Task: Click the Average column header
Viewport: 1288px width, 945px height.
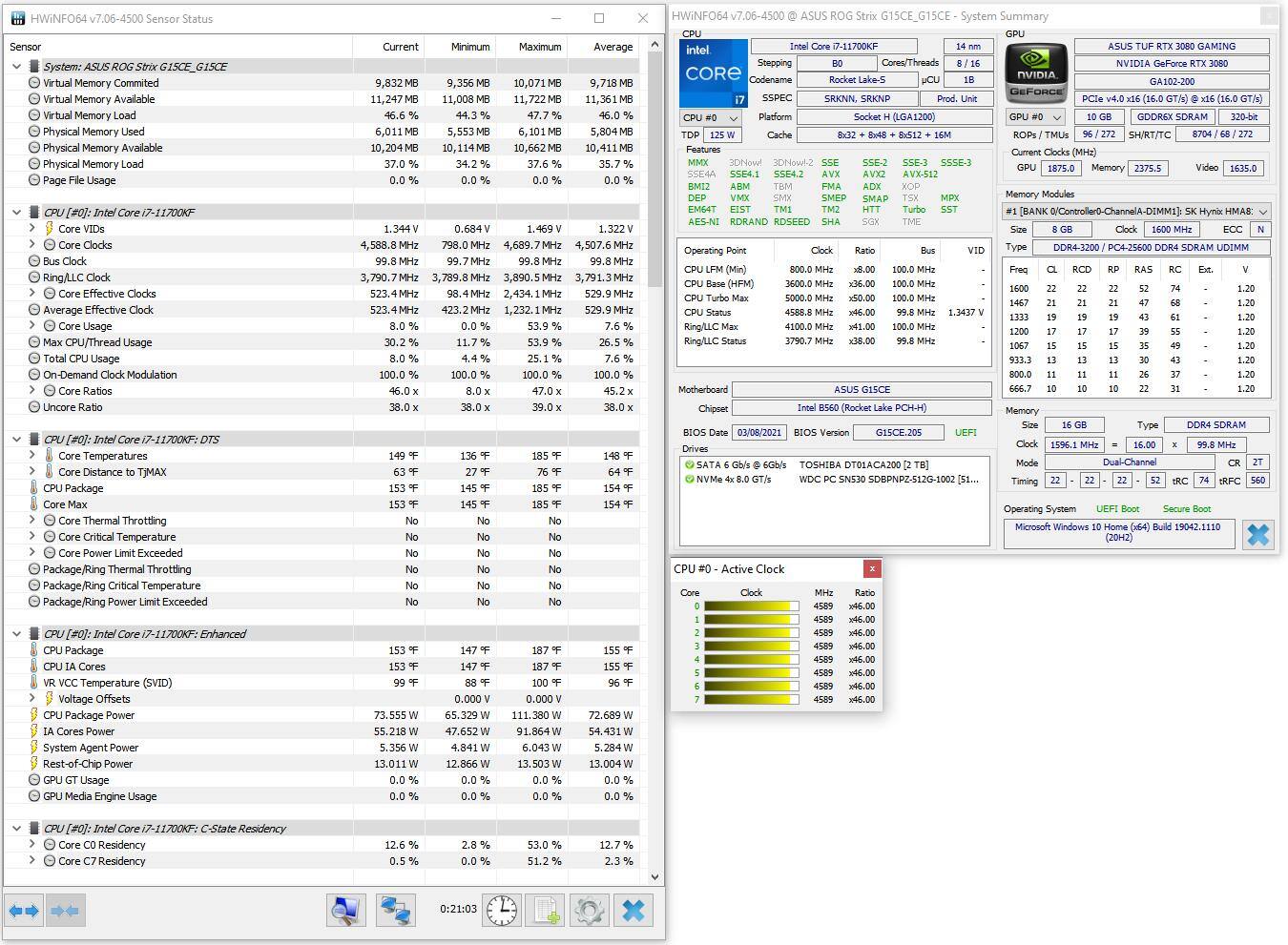Action: coord(613,47)
